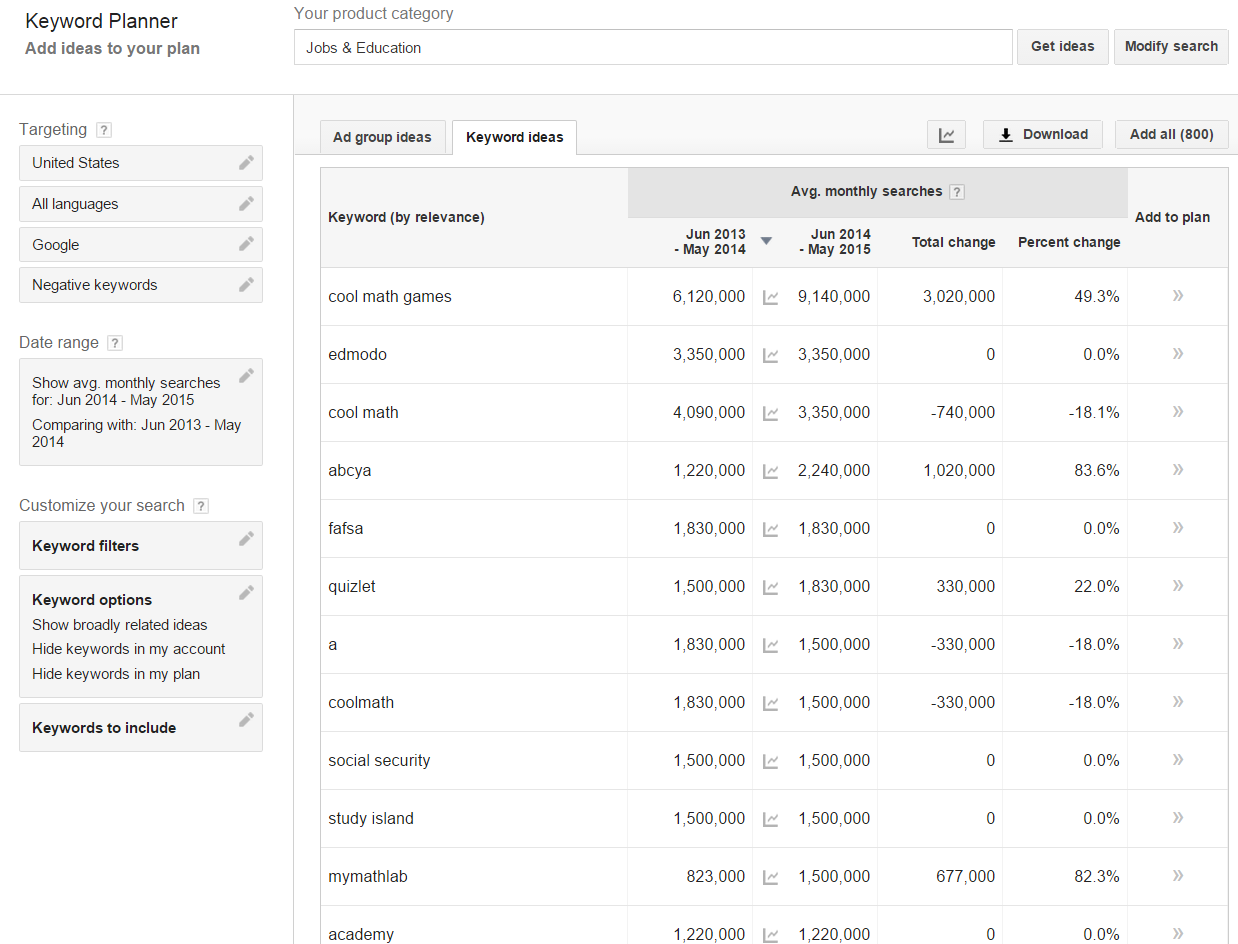Click the Modify search button
This screenshot has width=1238, height=944.
pyautogui.click(x=1171, y=46)
